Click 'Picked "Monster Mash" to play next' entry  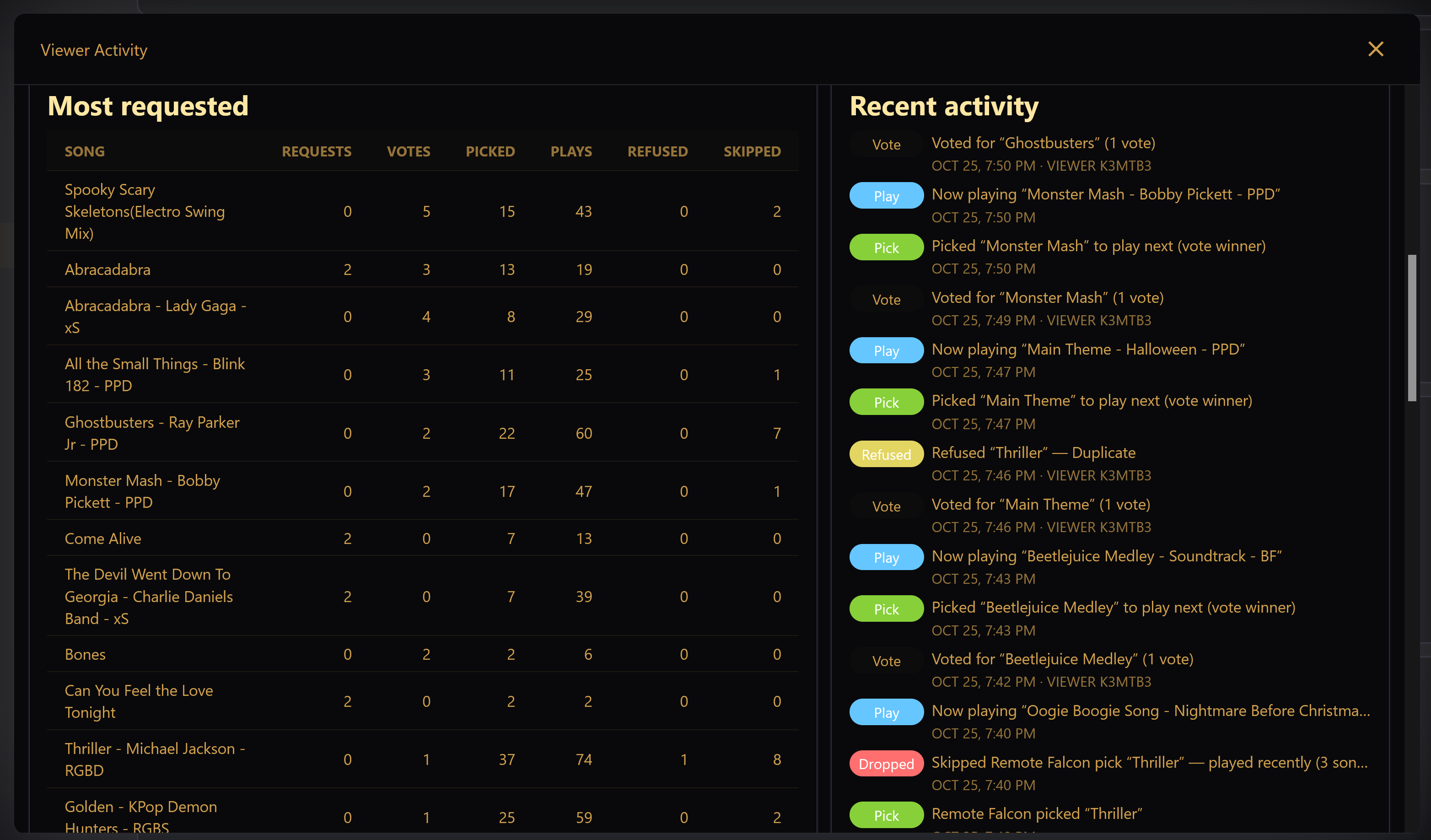click(x=1098, y=246)
